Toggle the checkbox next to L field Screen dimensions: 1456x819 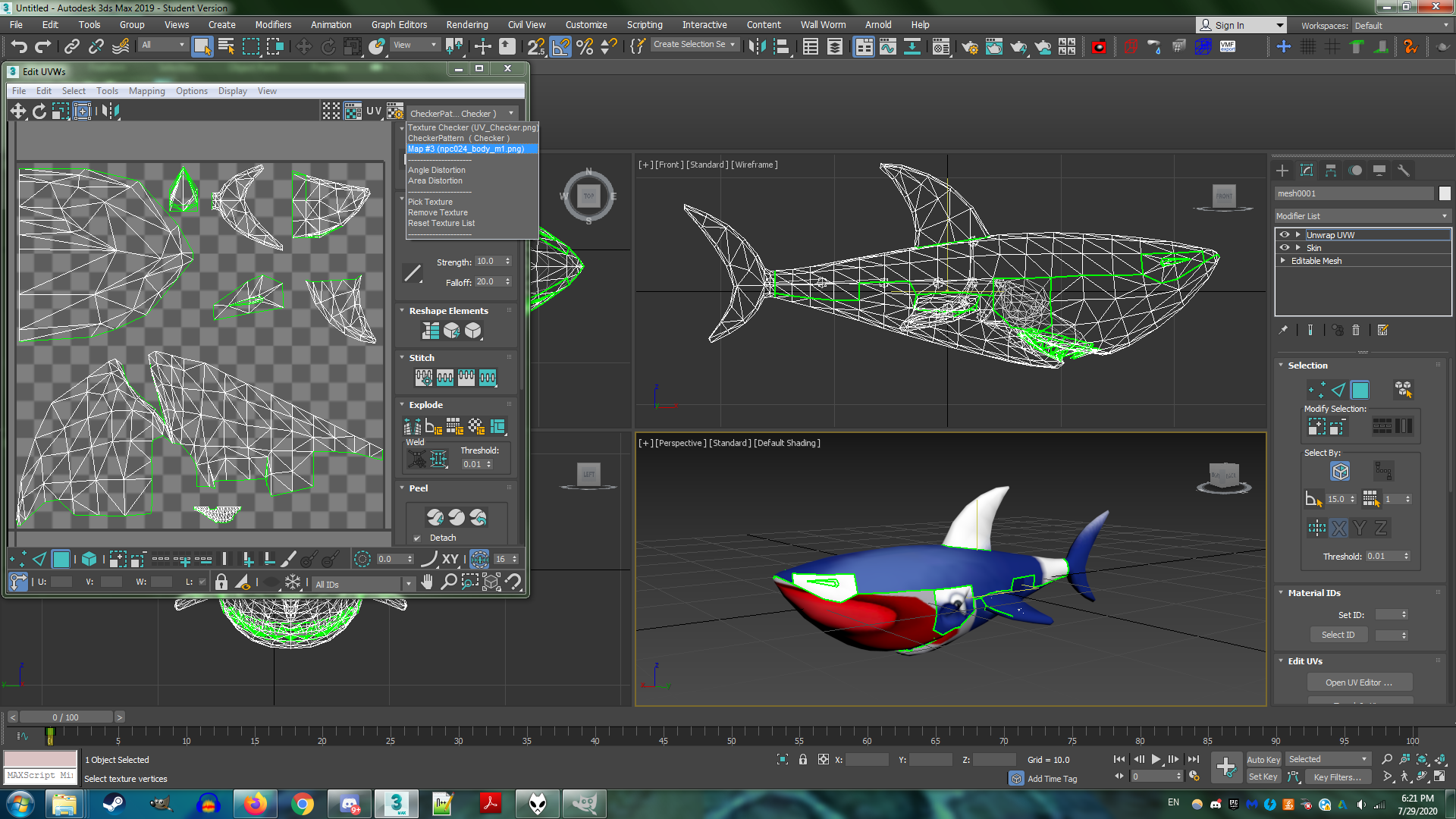click(202, 582)
